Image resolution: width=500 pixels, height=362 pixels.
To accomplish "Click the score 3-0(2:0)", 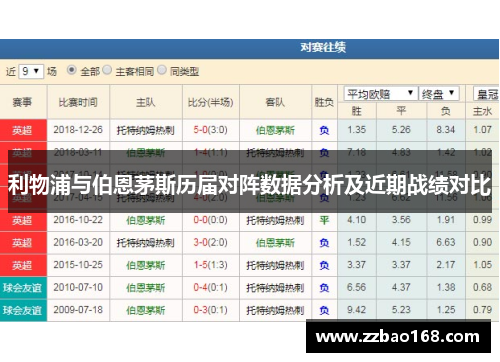I will [x=211, y=242].
